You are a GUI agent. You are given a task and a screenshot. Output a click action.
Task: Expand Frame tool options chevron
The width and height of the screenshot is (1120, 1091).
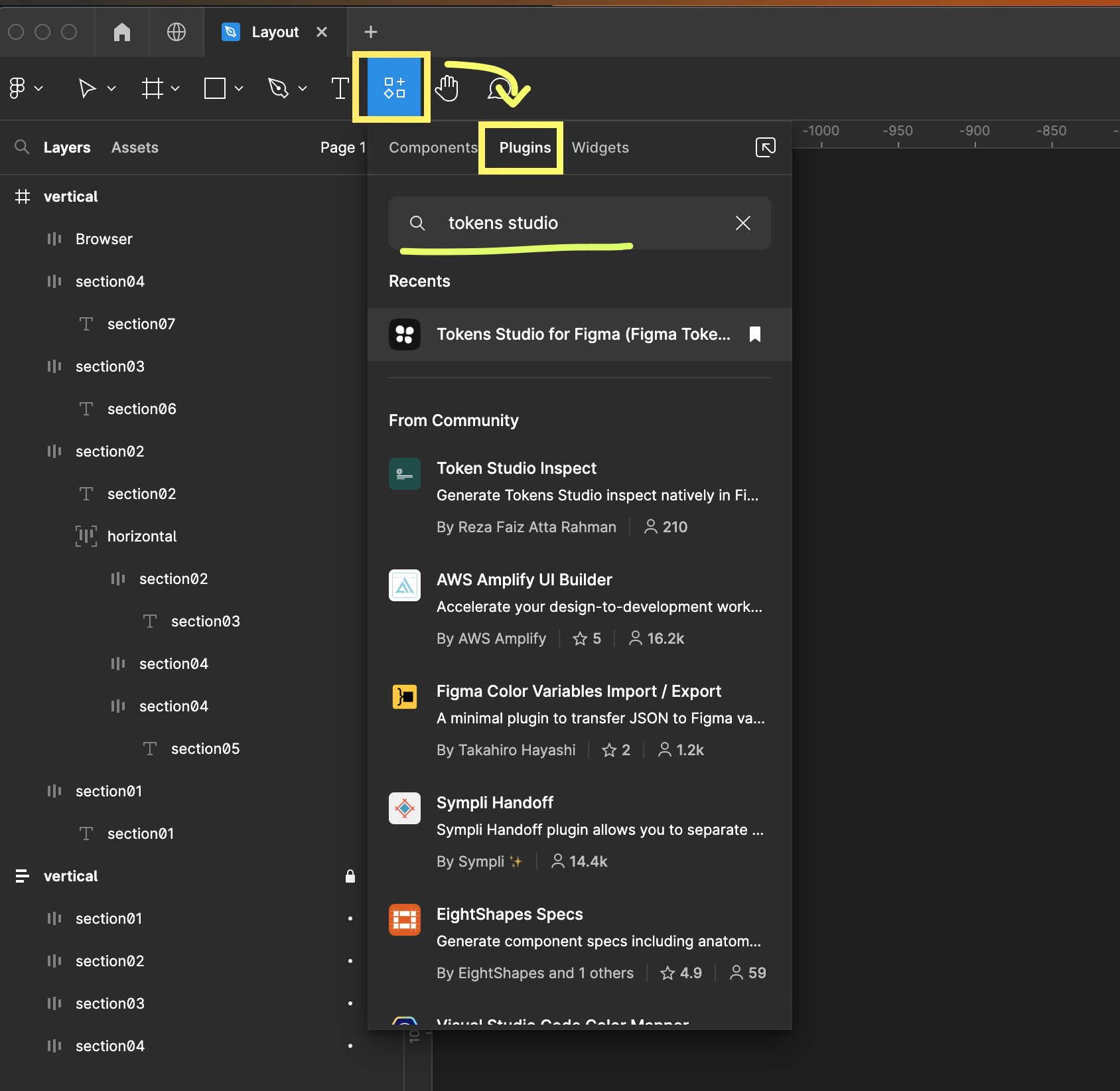175,88
